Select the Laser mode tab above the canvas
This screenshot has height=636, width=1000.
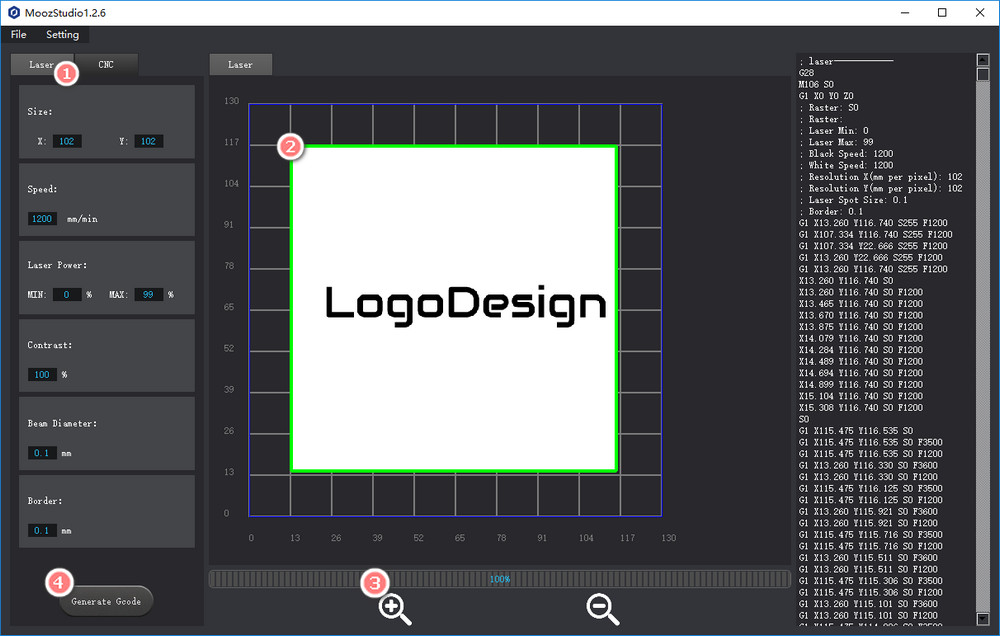point(240,63)
